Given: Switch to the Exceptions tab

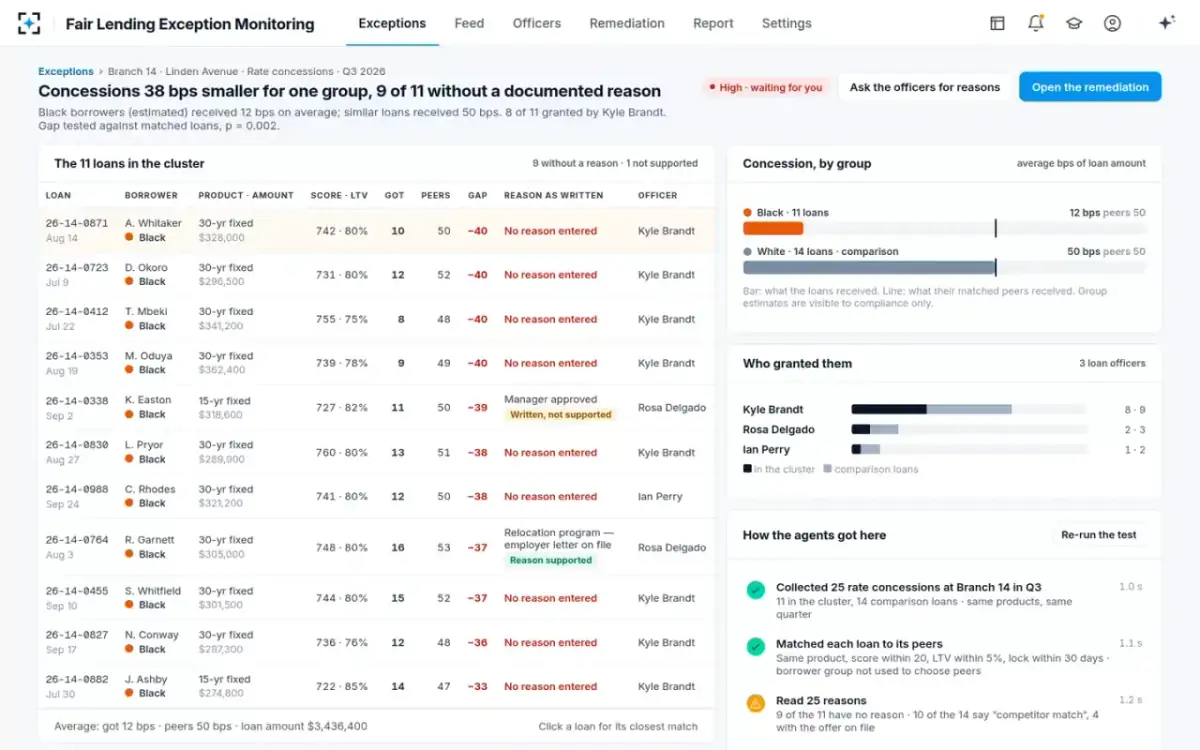Looking at the screenshot, I should [x=392, y=23].
